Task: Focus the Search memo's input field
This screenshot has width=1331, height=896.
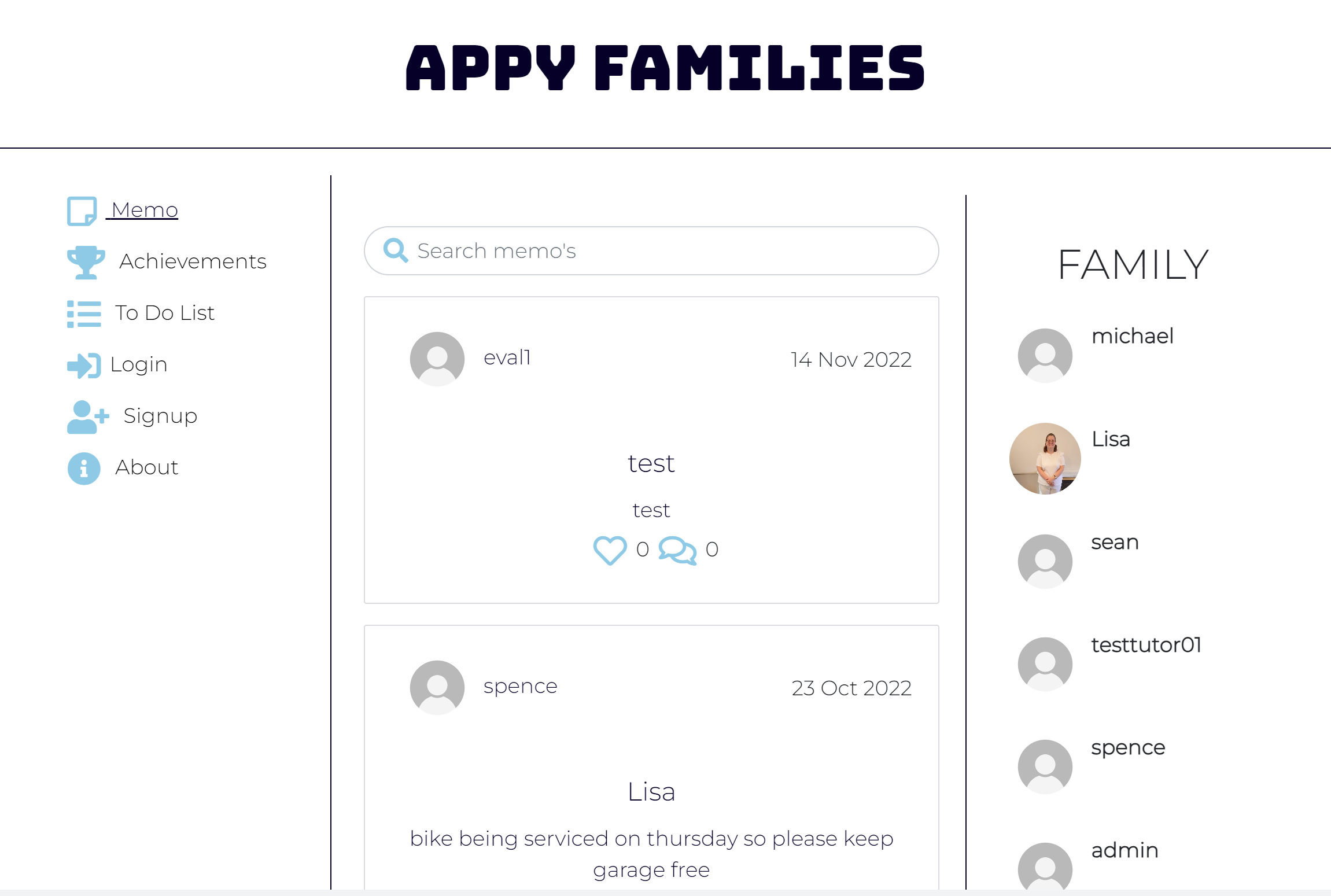Action: click(651, 250)
